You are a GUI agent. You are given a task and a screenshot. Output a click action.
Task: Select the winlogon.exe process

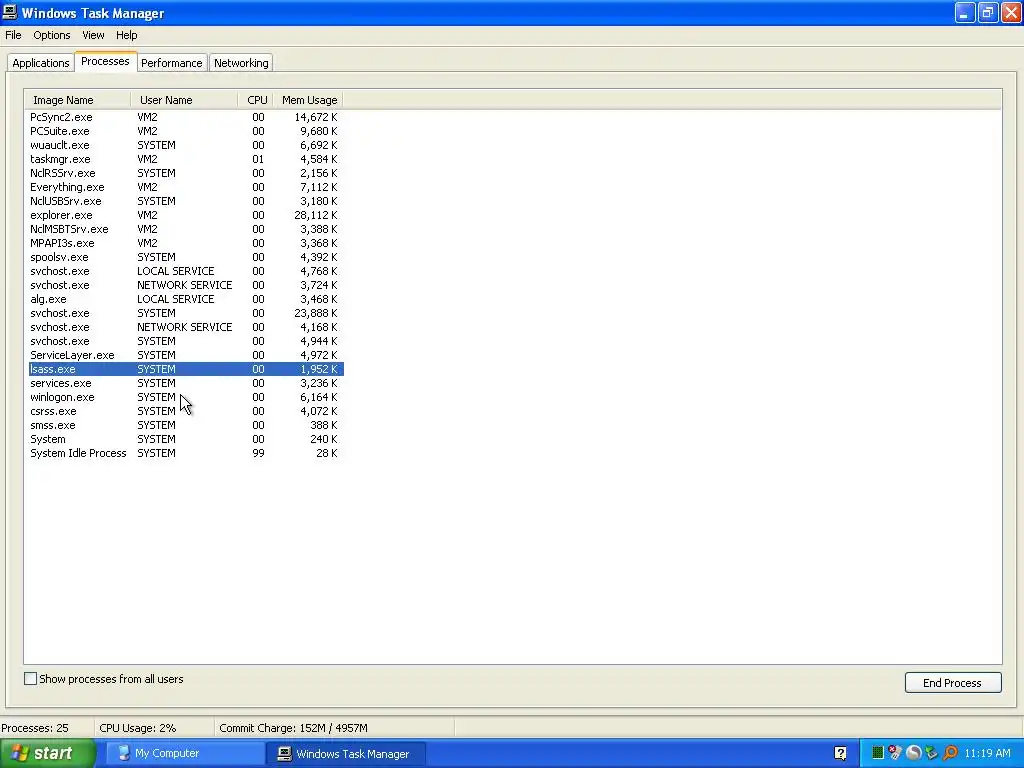186,397
